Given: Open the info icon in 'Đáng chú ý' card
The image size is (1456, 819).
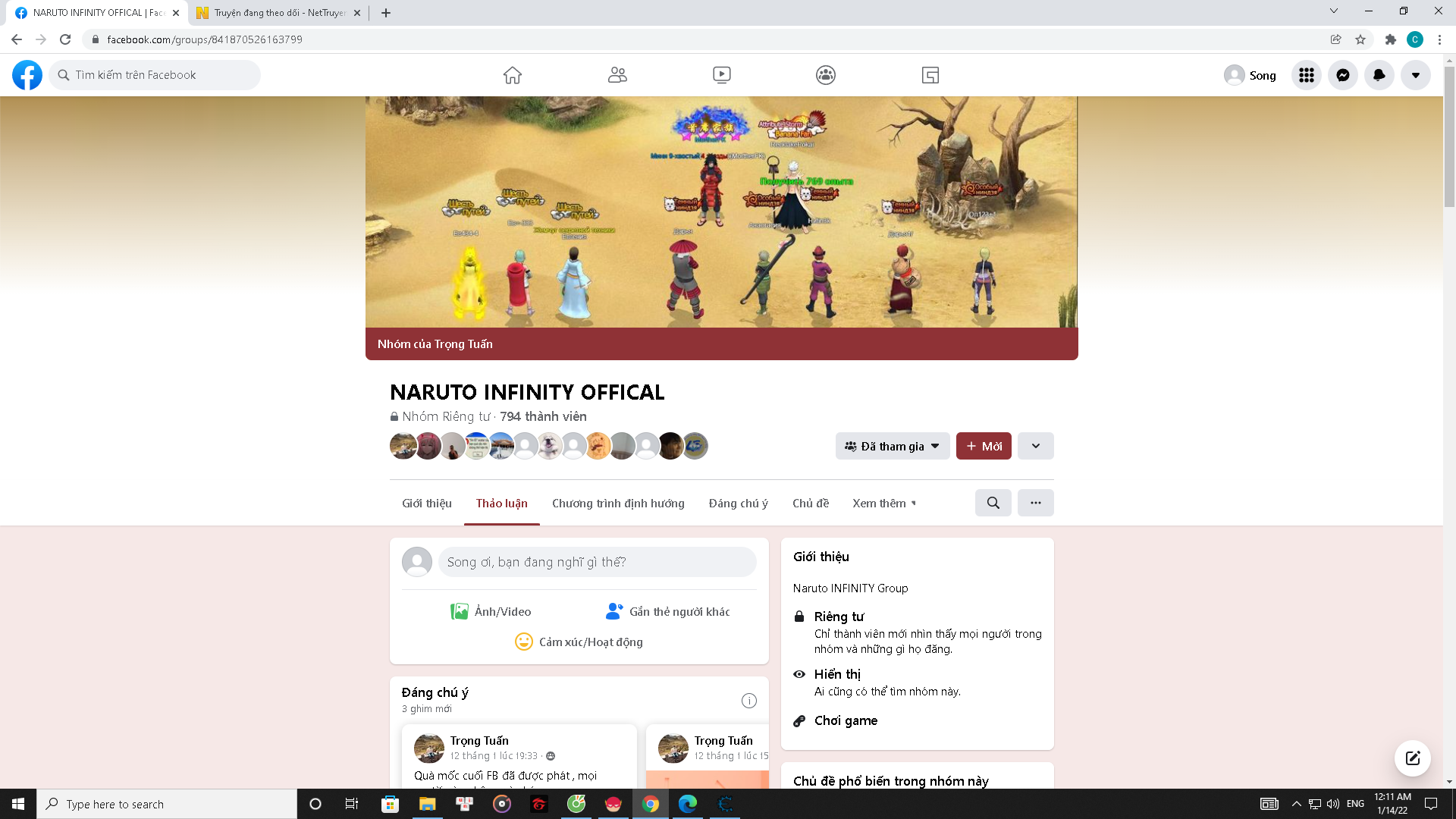Looking at the screenshot, I should [x=749, y=701].
